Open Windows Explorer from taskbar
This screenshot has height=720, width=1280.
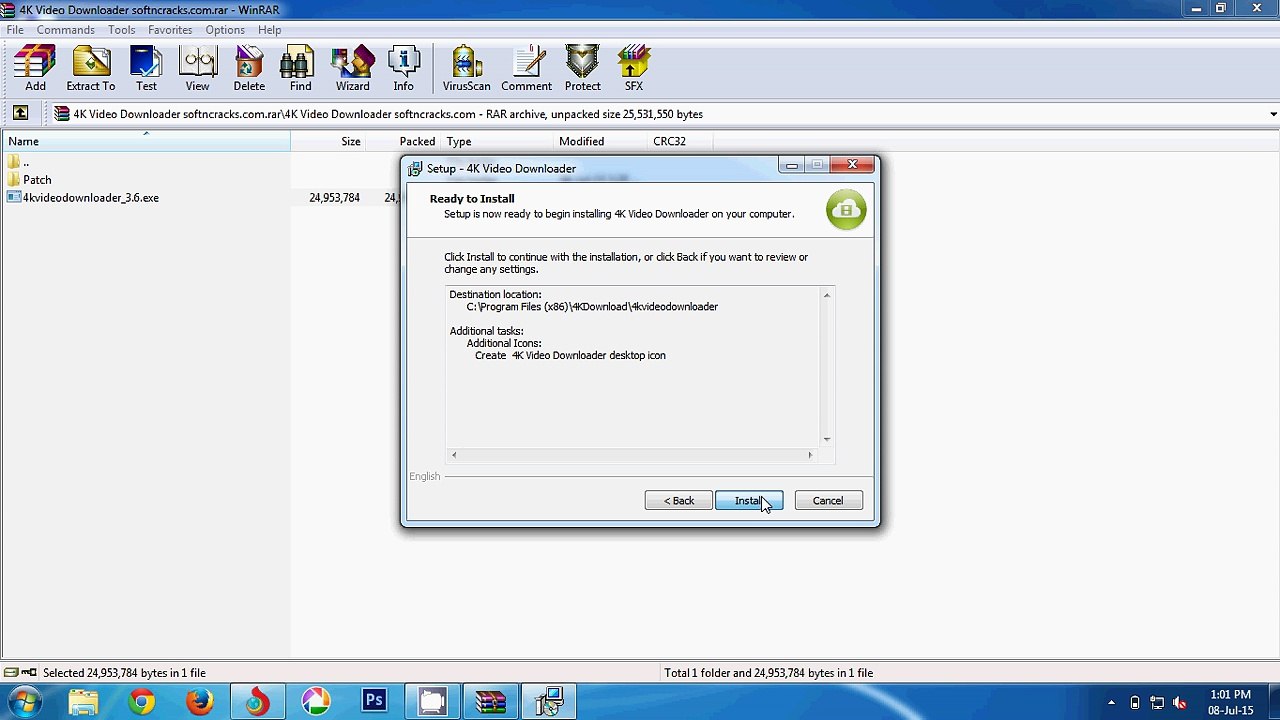(x=84, y=702)
